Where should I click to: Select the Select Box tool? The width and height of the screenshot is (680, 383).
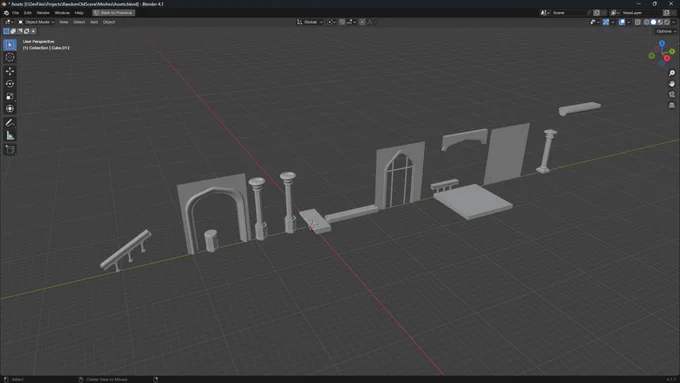point(10,45)
